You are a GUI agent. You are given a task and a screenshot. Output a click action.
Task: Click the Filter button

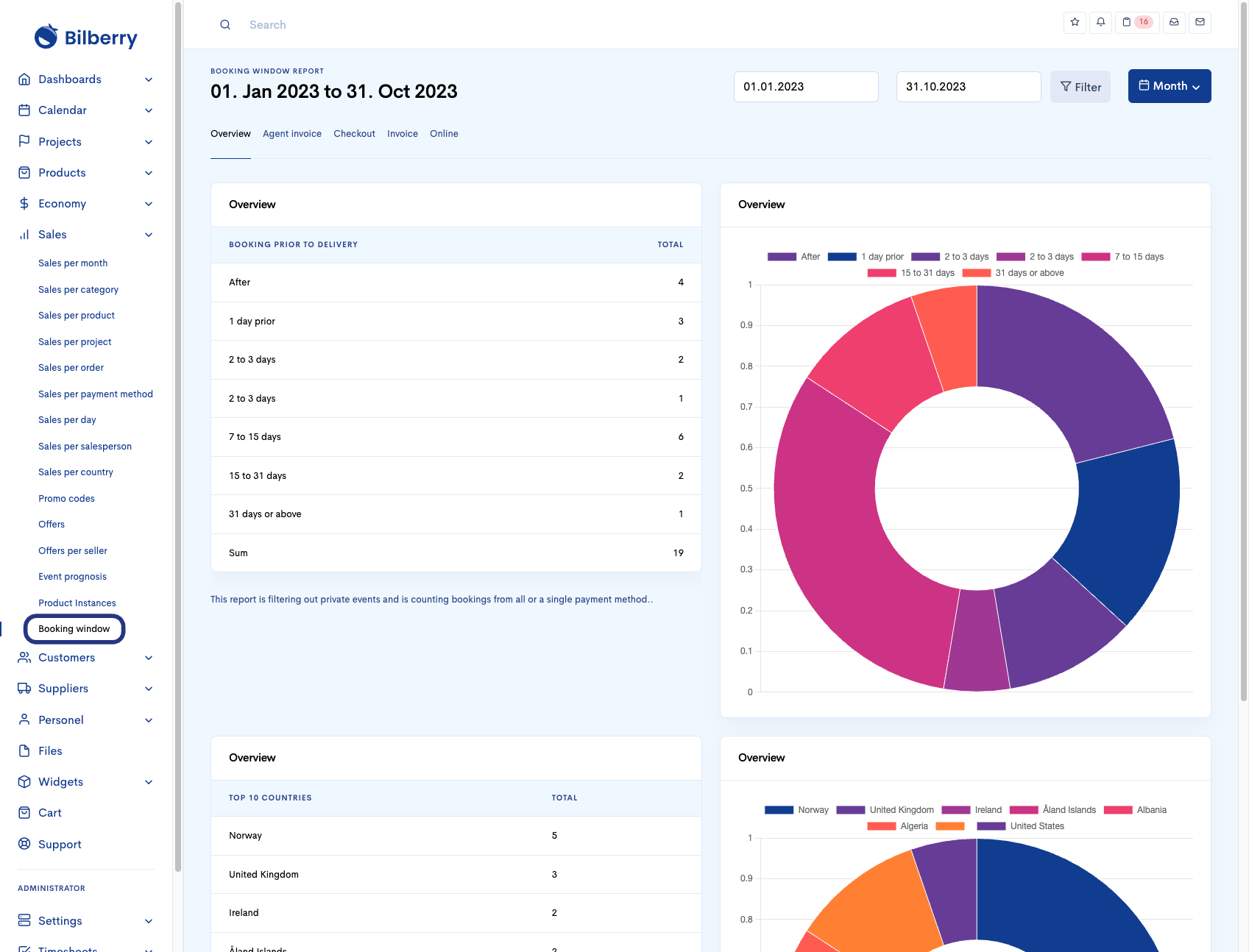point(1080,87)
